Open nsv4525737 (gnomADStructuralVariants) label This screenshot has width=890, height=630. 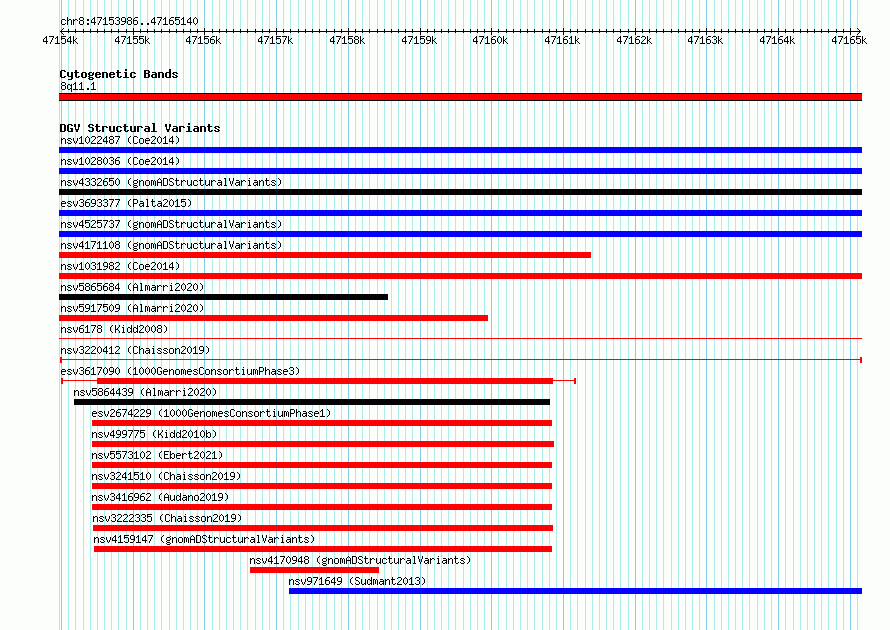click(x=171, y=224)
